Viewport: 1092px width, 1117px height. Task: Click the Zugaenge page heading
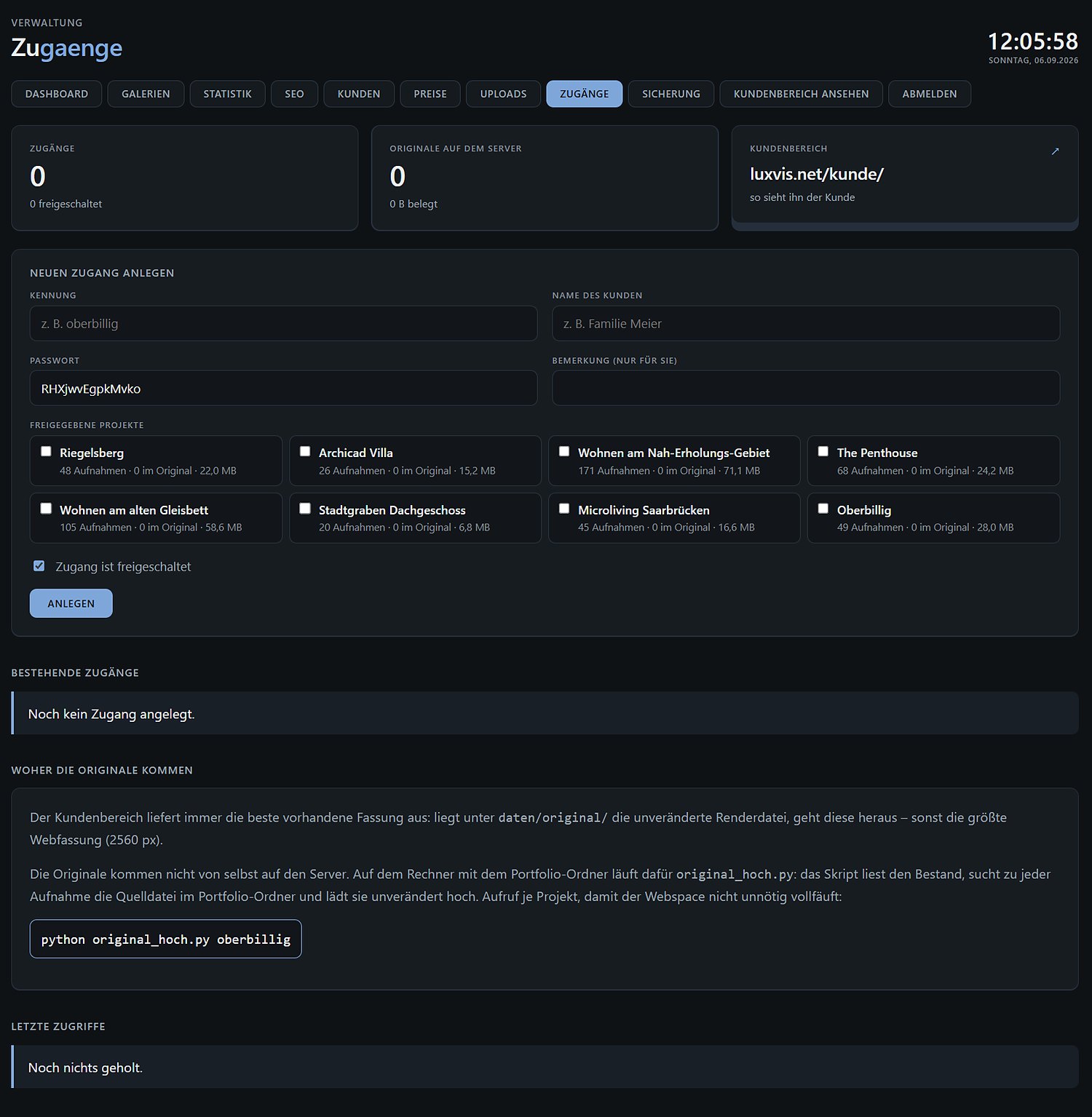(67, 48)
